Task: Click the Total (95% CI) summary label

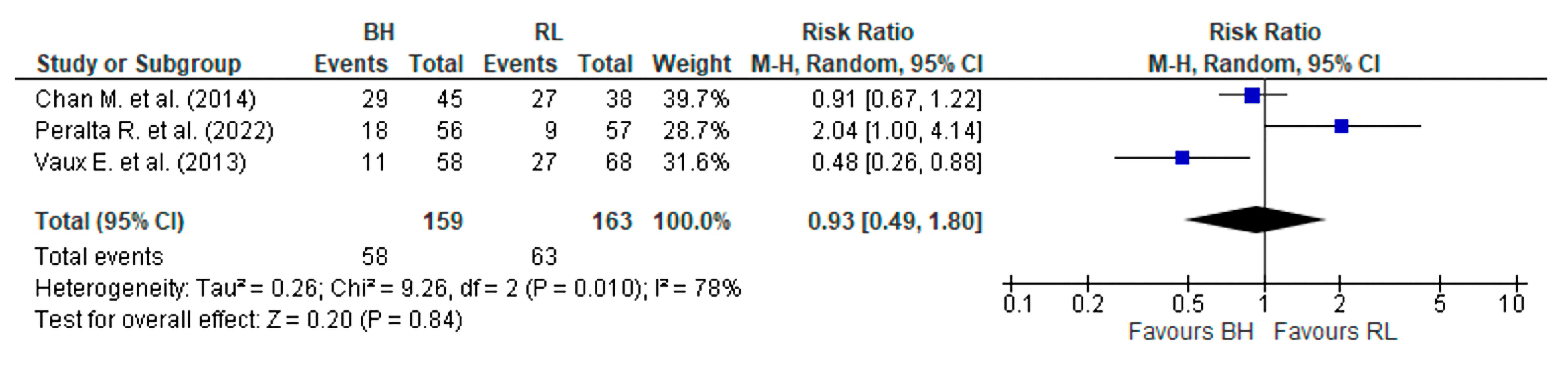Action: 109,221
